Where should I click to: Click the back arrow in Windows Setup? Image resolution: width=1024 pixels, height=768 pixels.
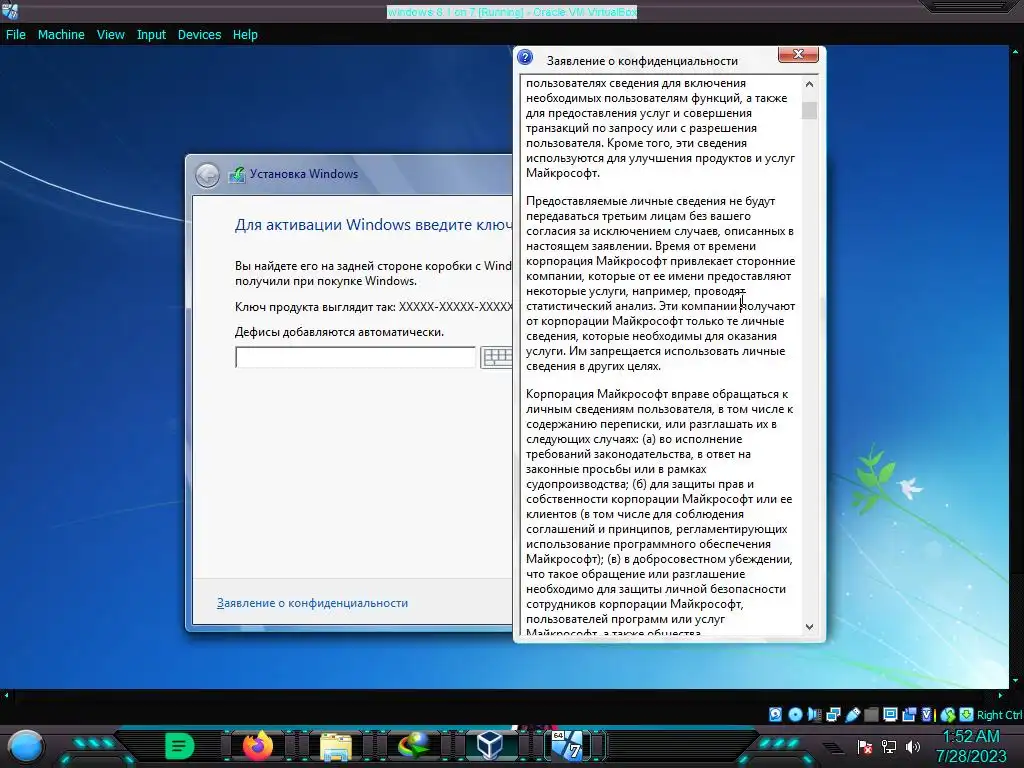point(208,175)
